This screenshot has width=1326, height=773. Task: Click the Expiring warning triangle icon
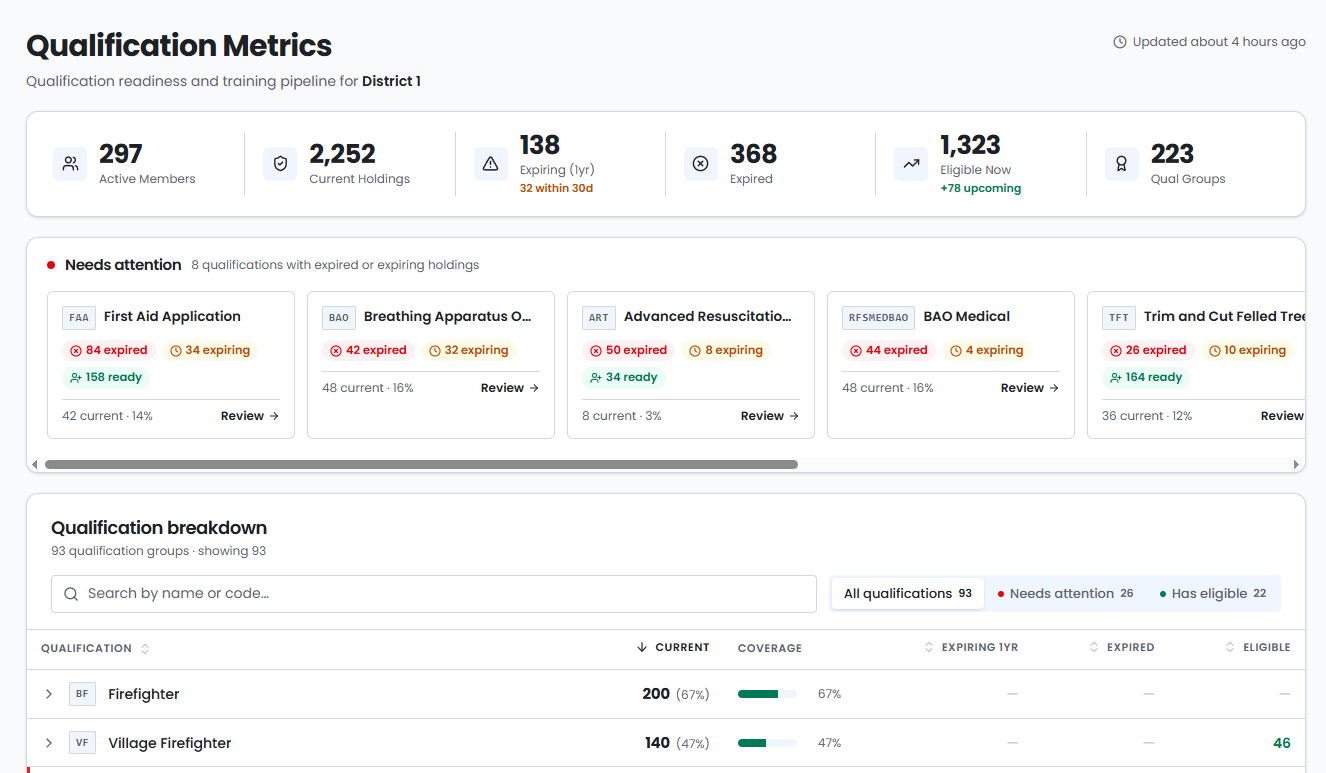pos(490,164)
